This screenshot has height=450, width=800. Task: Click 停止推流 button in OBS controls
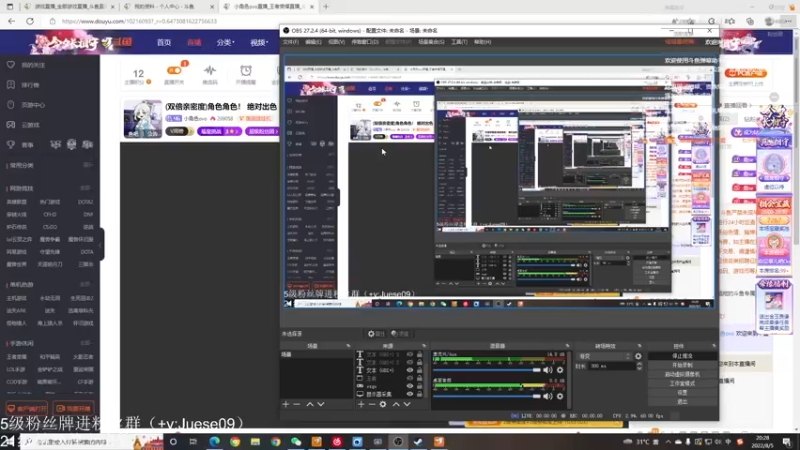click(x=682, y=356)
